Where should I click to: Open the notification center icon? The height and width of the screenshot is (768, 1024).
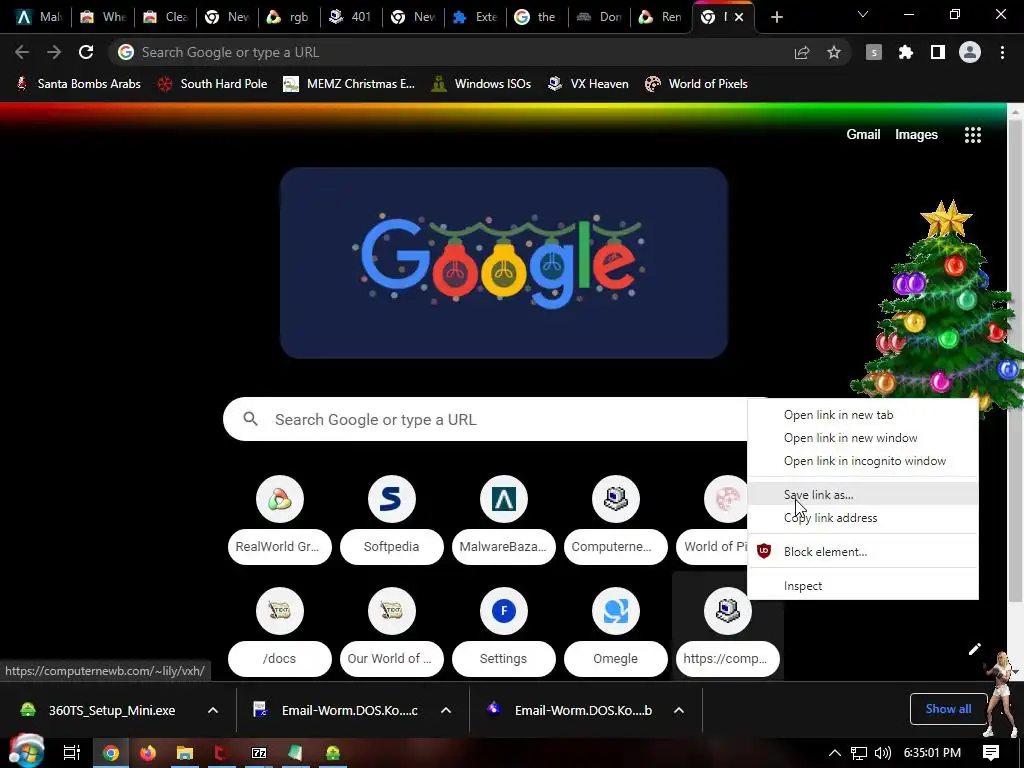coord(991,753)
